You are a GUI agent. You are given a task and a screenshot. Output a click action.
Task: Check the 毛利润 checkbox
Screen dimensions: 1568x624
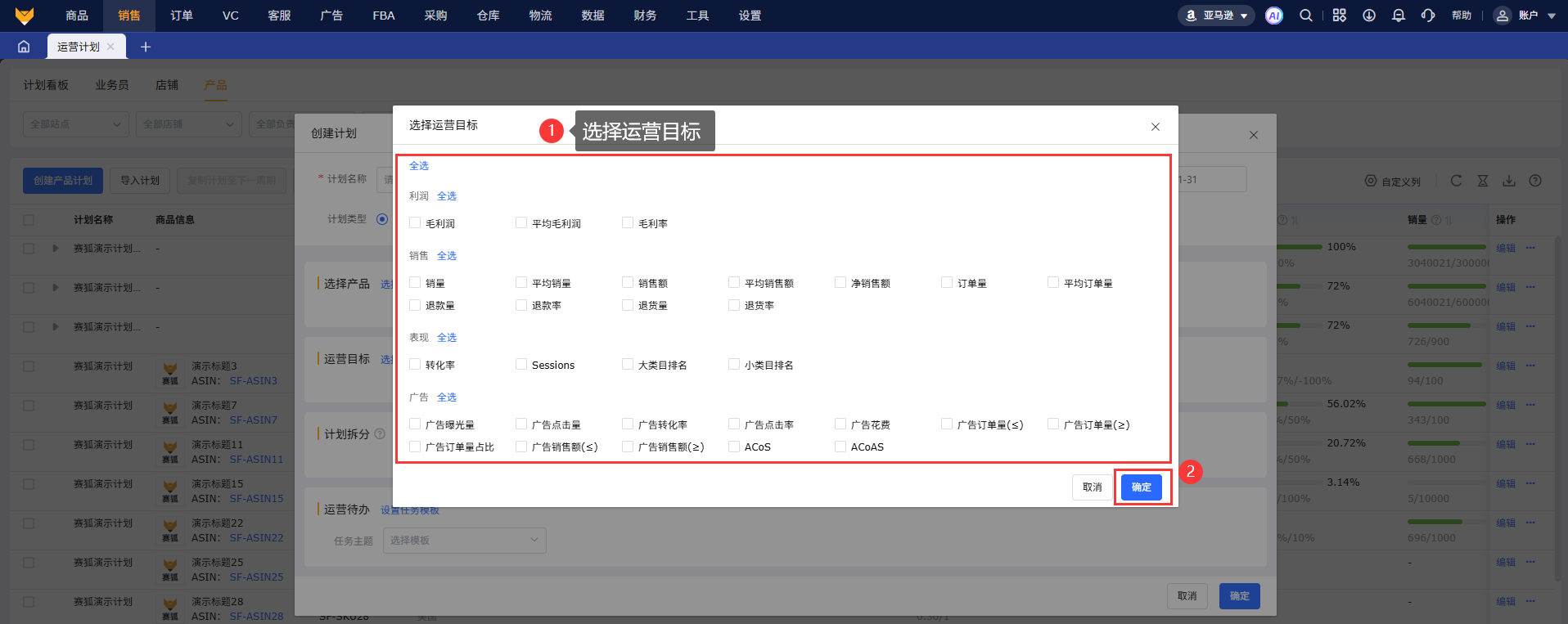[415, 222]
